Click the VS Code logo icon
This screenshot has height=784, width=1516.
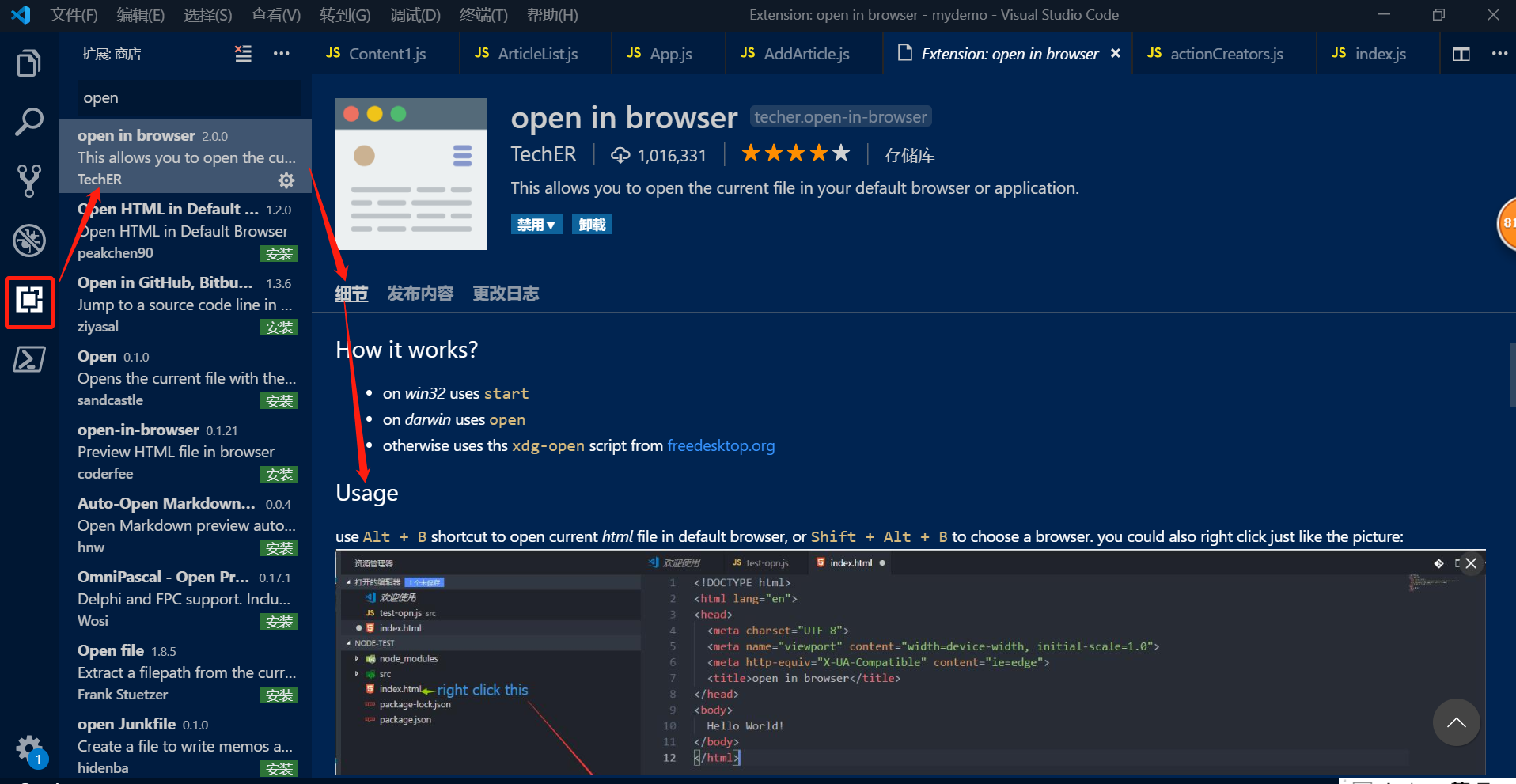pos(21,15)
